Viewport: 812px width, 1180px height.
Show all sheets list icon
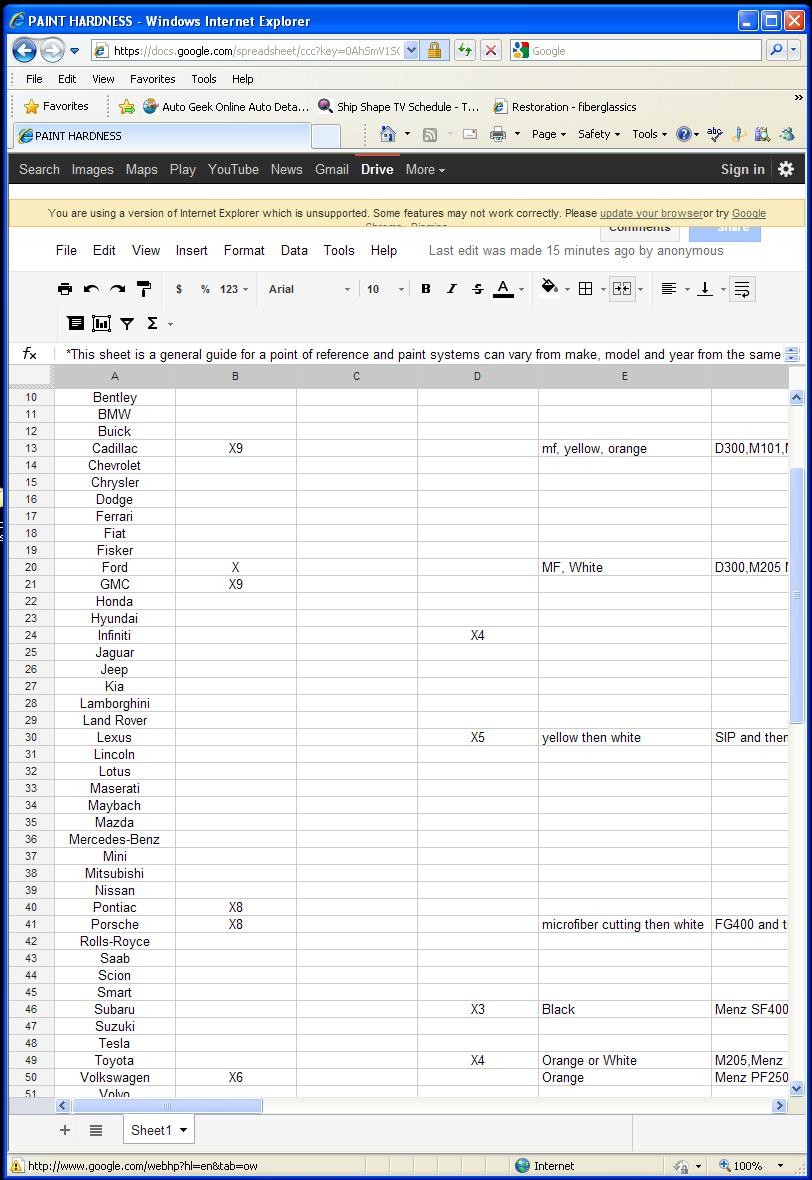tap(96, 1130)
